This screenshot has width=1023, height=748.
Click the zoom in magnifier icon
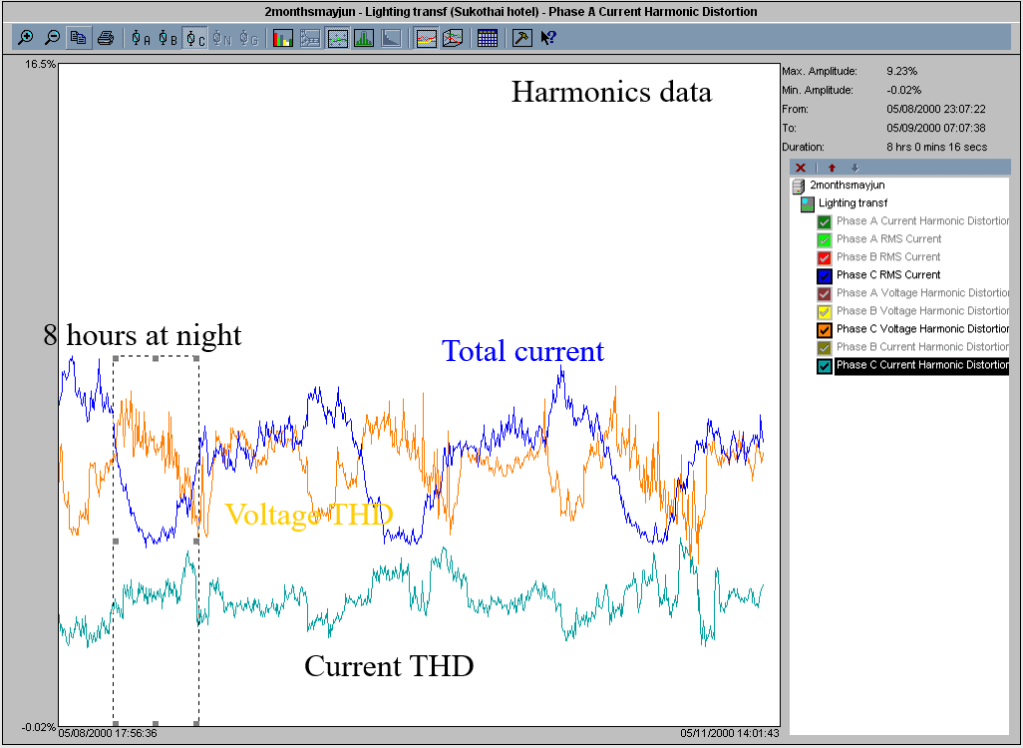tap(25, 38)
